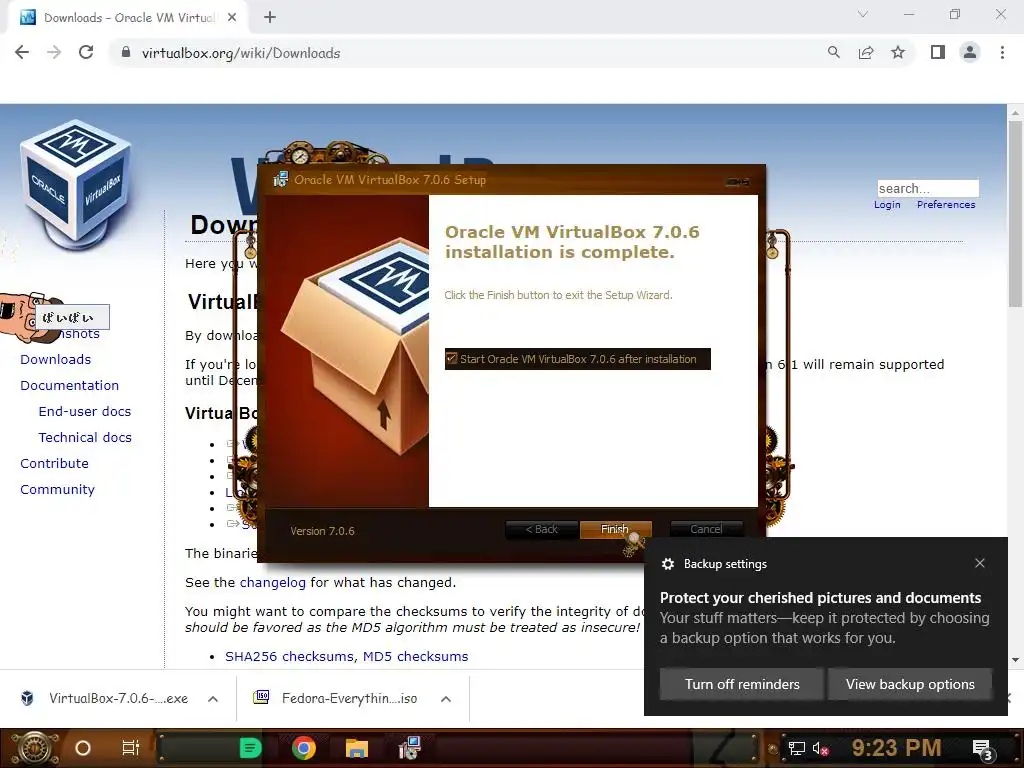1024x768 pixels.
Task: Close the Backup settings notification
Action: [980, 563]
